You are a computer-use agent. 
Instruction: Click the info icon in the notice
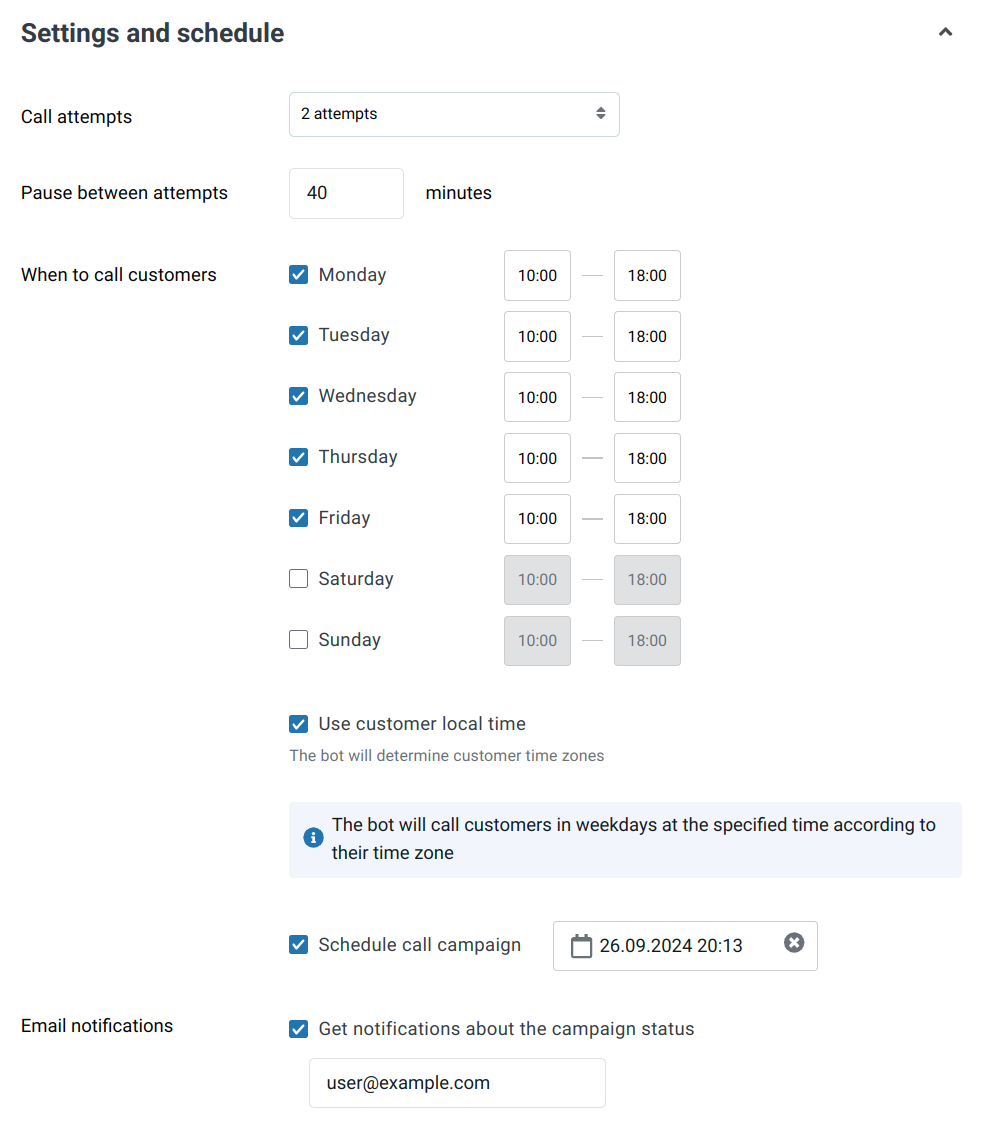point(313,837)
